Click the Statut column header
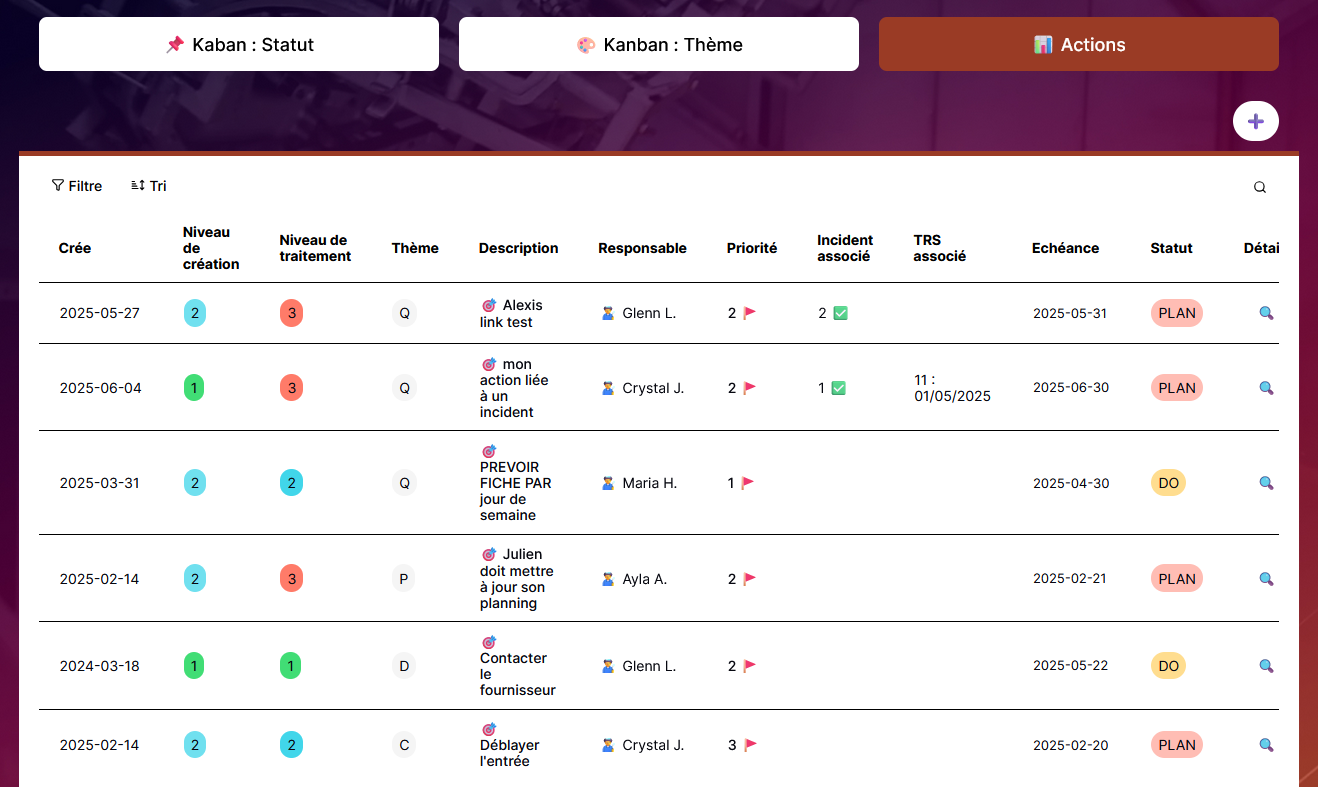Viewport: 1318px width, 787px height. [x=1171, y=248]
